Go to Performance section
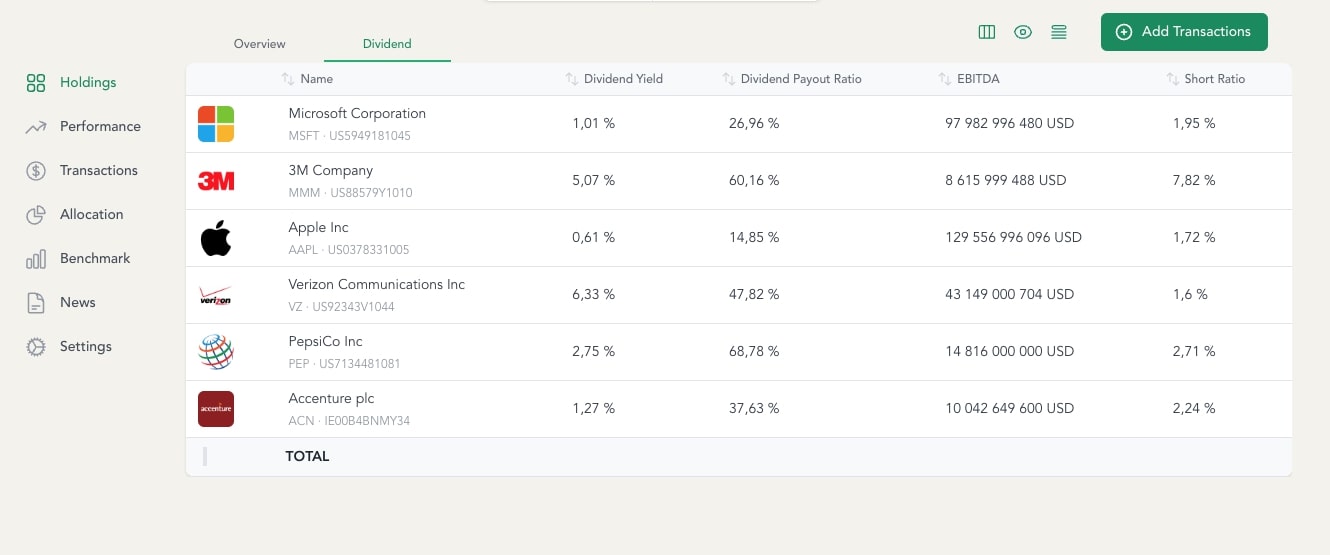The height and width of the screenshot is (555, 1330). (100, 127)
